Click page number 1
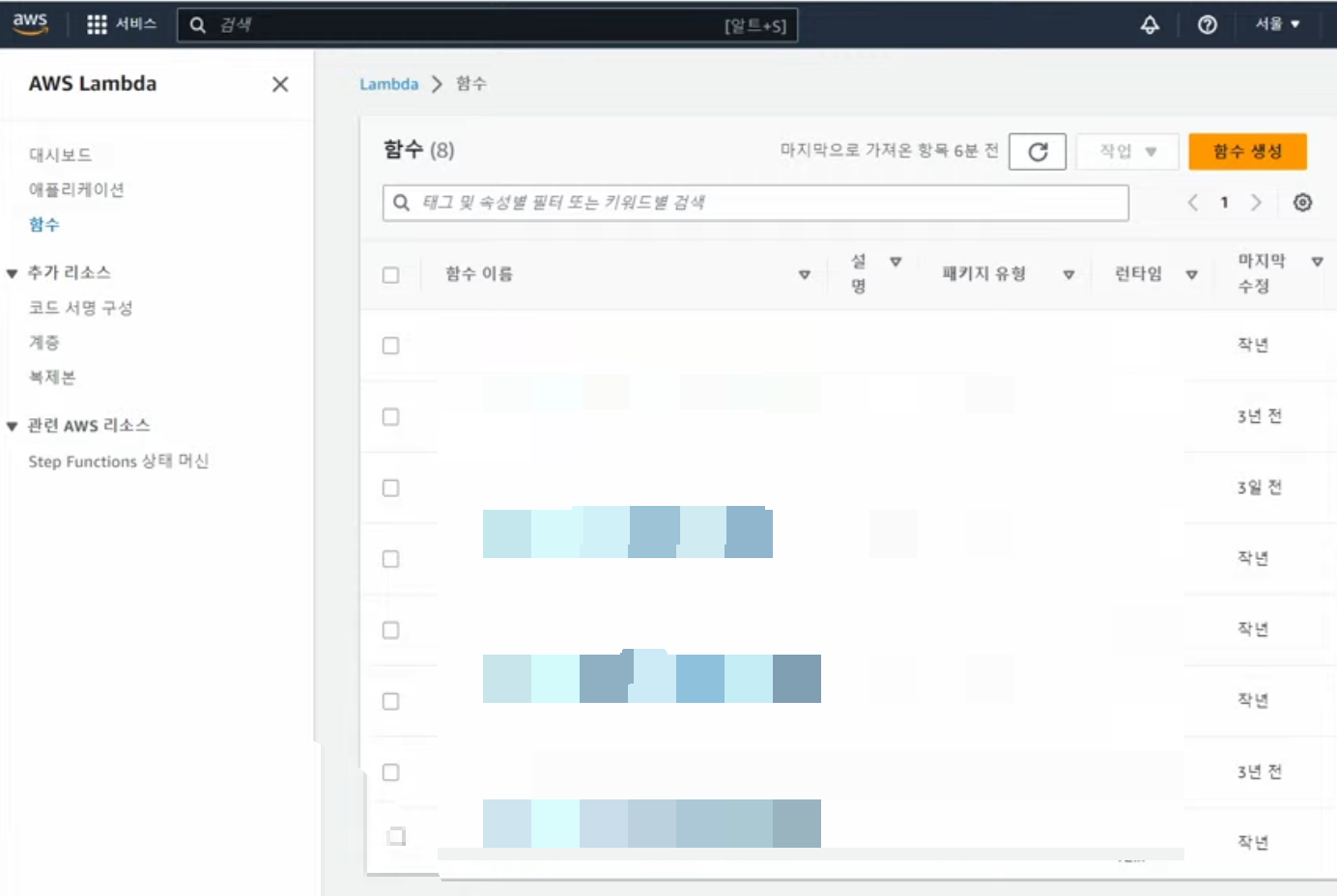The width and height of the screenshot is (1337, 896). [x=1224, y=202]
